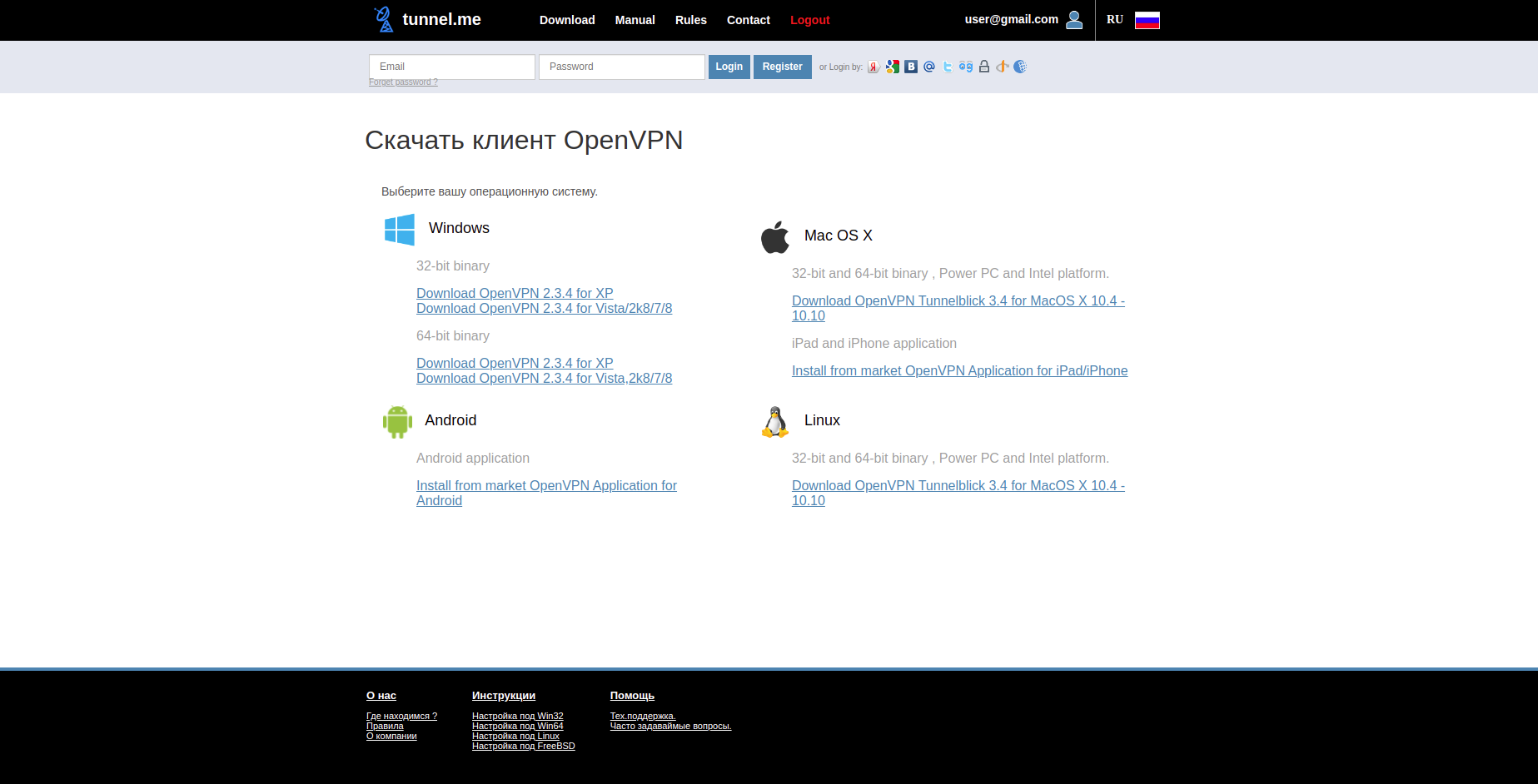Log in with the Twitter bird icon
The height and width of the screenshot is (784, 1538).
(x=948, y=67)
